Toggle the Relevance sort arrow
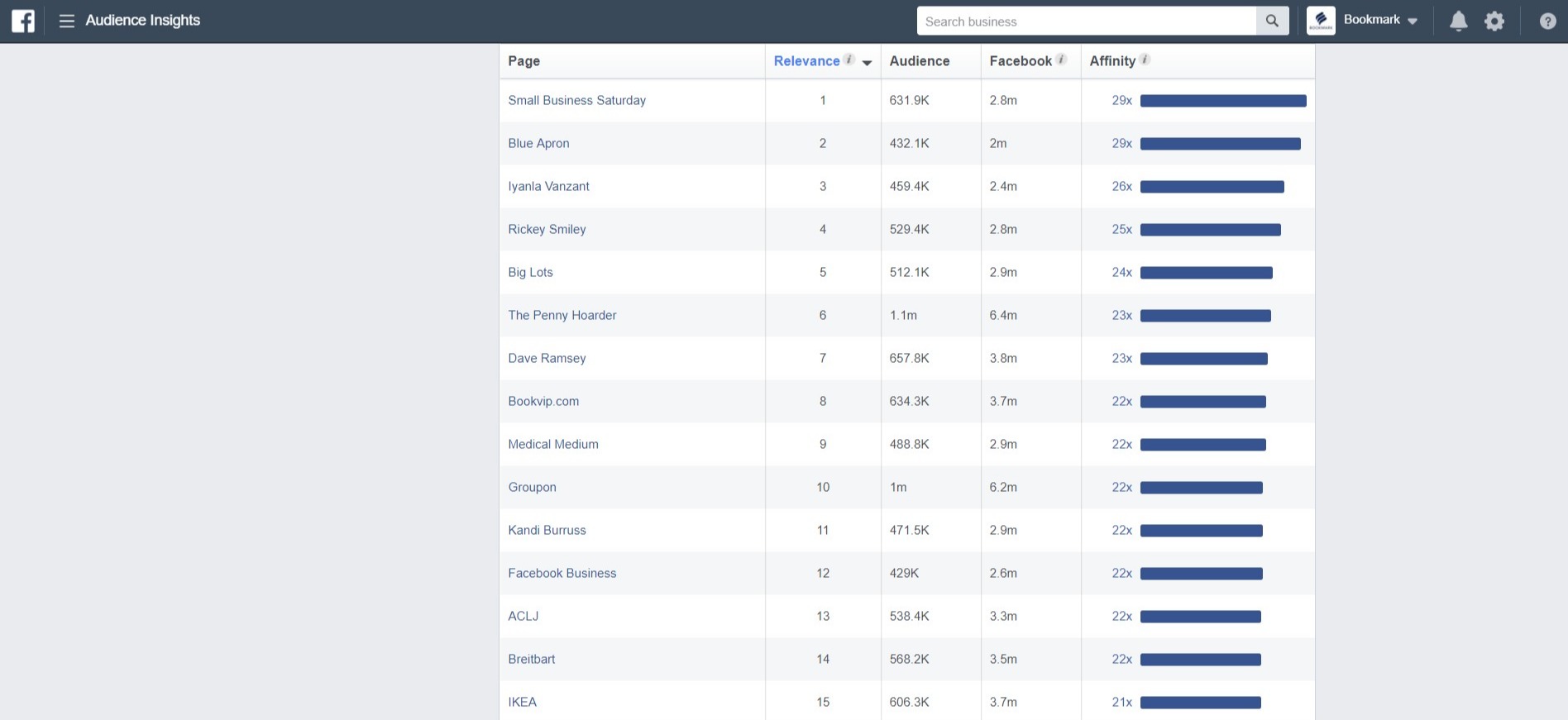The height and width of the screenshot is (720, 1568). (x=867, y=63)
